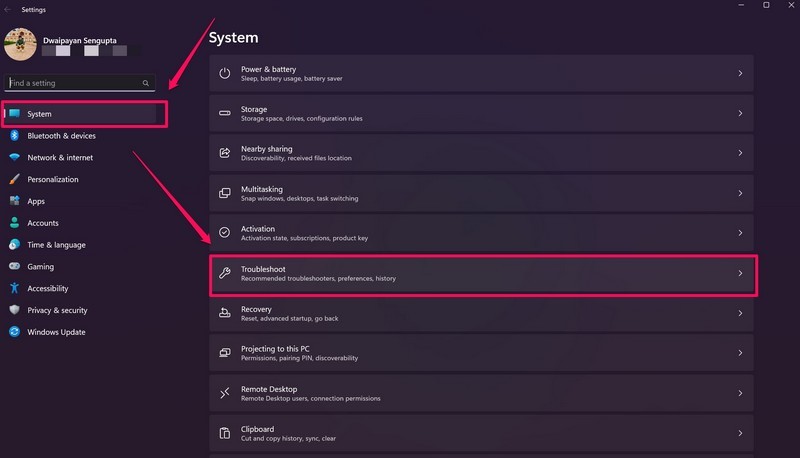
Task: Go to Personalization settings
Action: pyautogui.click(x=52, y=180)
